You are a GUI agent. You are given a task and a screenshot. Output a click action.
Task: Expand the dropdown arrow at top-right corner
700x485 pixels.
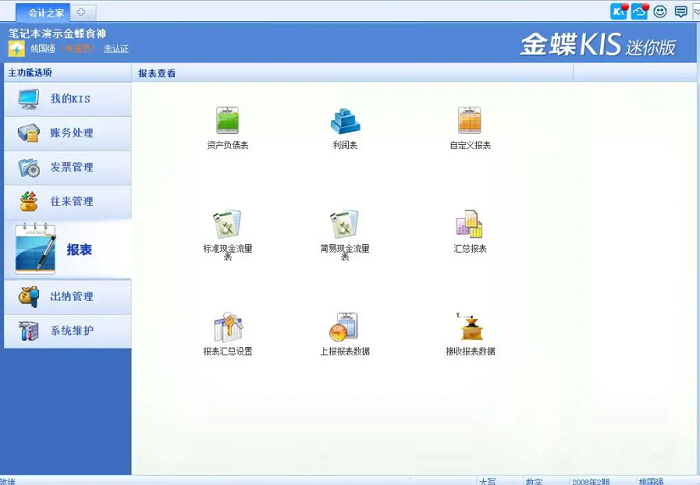696,12
